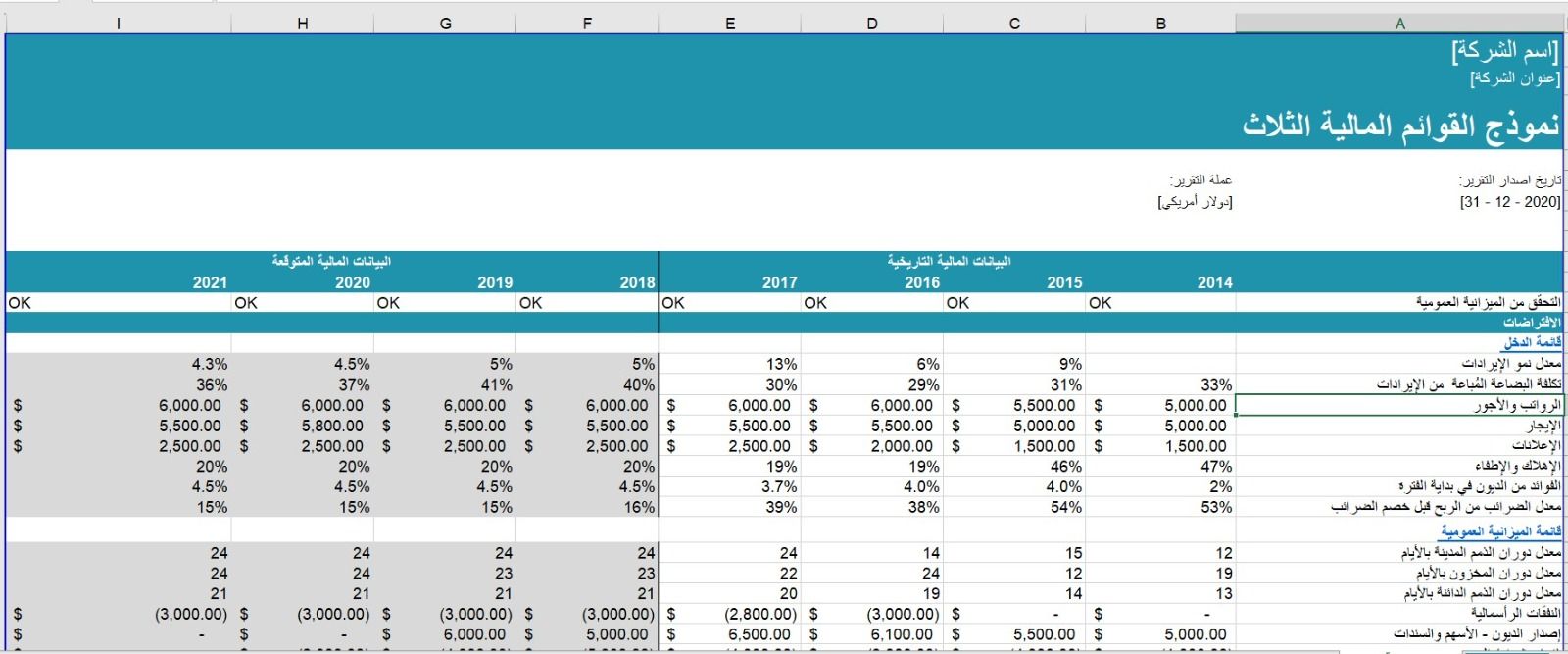This screenshot has width=1568, height=654.
Task: Click the 2014 year header cell
Action: pyautogui.click(x=1214, y=282)
